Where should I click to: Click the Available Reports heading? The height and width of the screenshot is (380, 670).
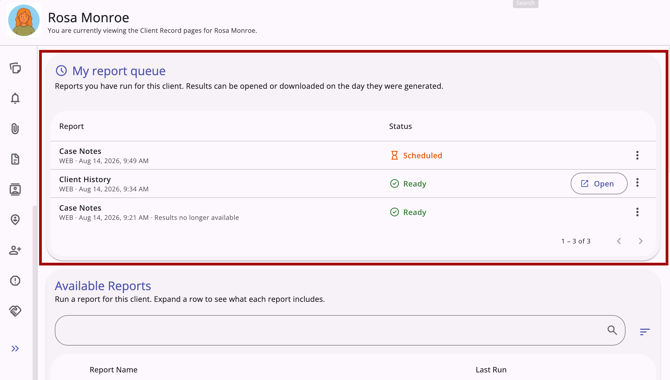click(103, 286)
